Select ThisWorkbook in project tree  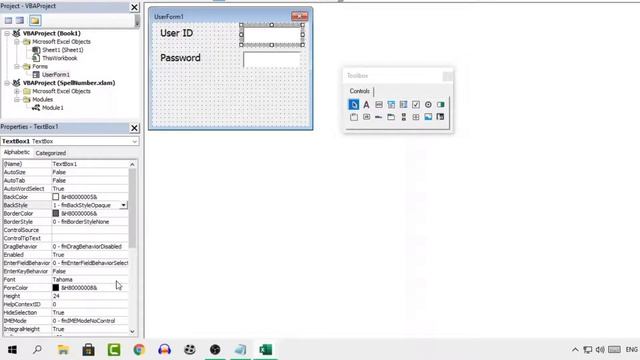coord(60,58)
